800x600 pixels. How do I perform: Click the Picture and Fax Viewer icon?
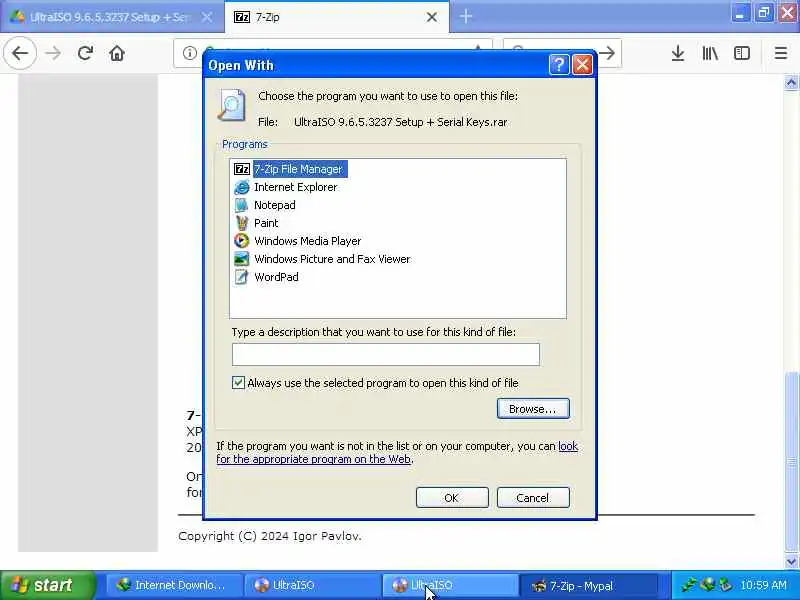(x=241, y=259)
